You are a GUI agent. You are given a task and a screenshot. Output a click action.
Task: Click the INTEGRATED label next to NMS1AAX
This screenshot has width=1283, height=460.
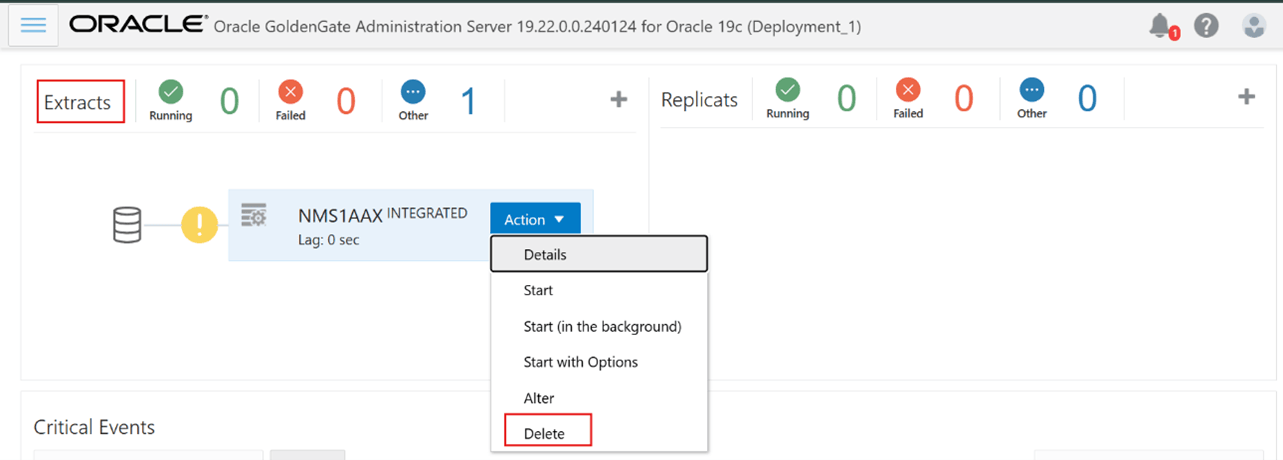click(x=427, y=212)
